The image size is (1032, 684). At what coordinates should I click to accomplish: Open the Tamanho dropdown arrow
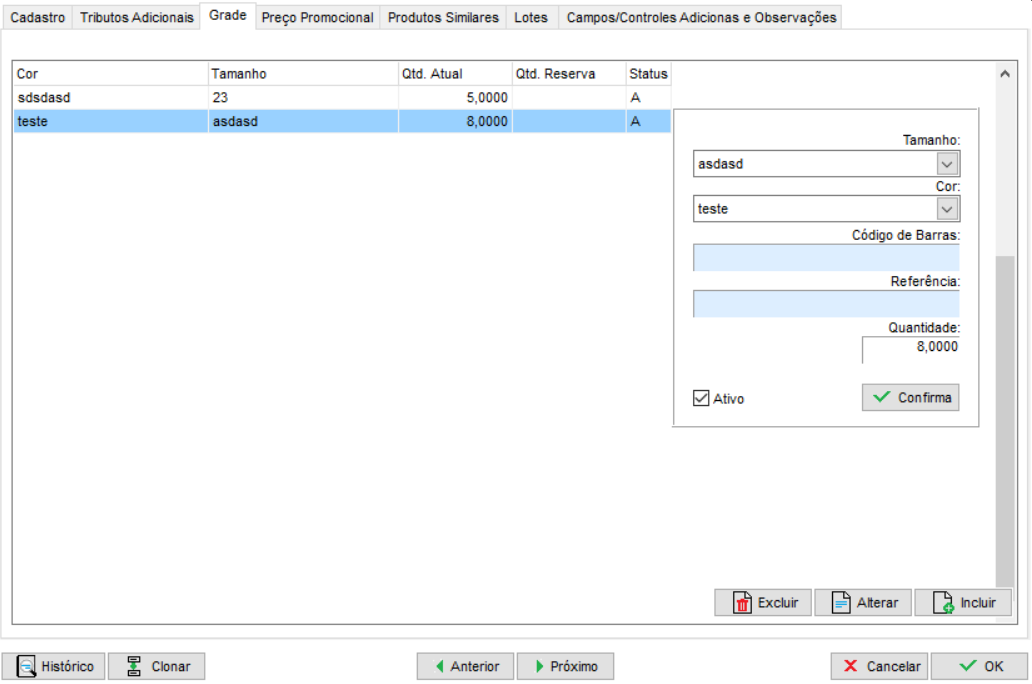coord(947,164)
